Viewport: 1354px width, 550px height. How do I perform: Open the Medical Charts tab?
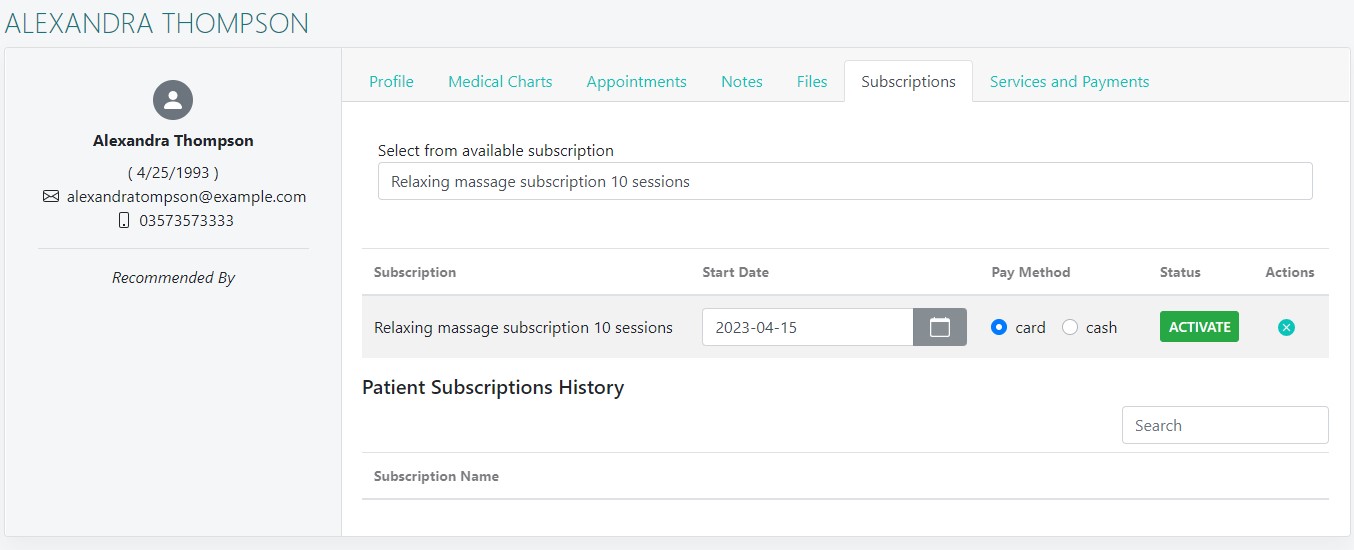(x=500, y=82)
